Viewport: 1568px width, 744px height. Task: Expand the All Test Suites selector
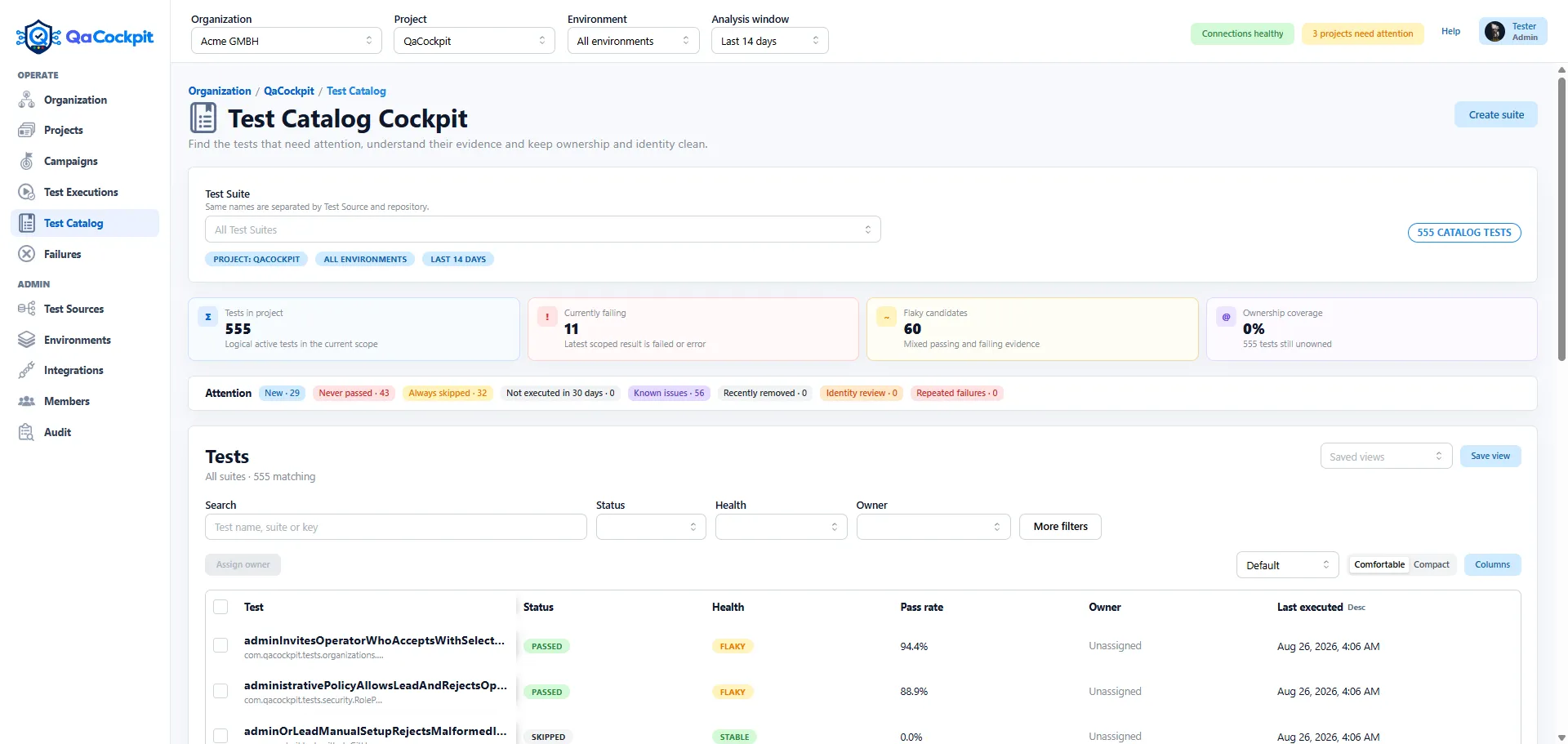point(543,229)
